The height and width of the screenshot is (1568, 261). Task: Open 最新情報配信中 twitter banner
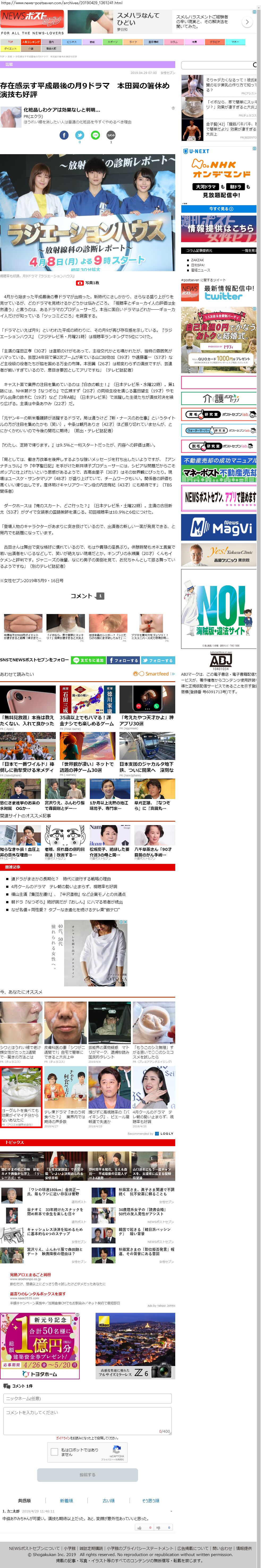219,293
